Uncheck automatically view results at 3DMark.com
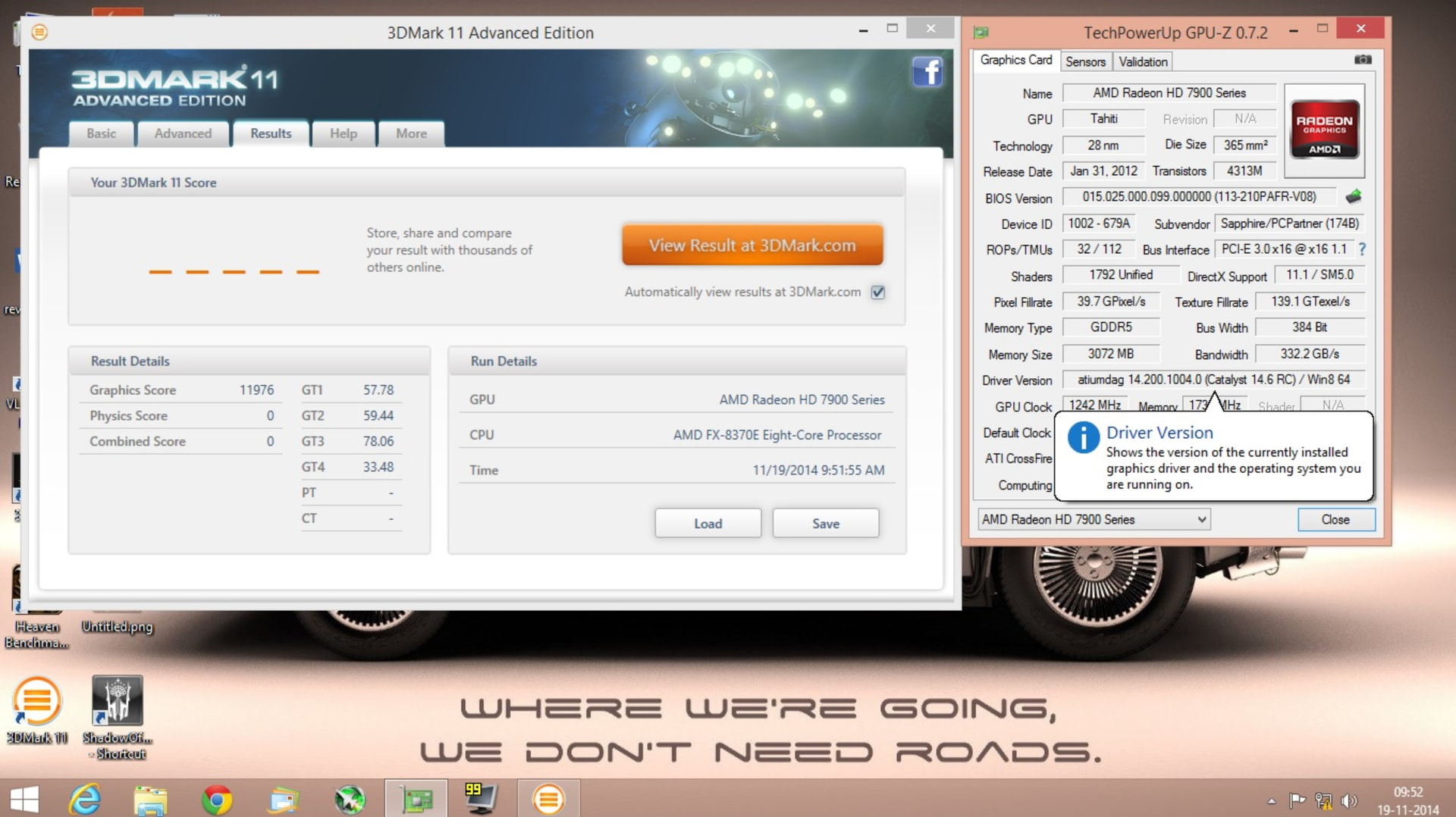 click(x=878, y=293)
